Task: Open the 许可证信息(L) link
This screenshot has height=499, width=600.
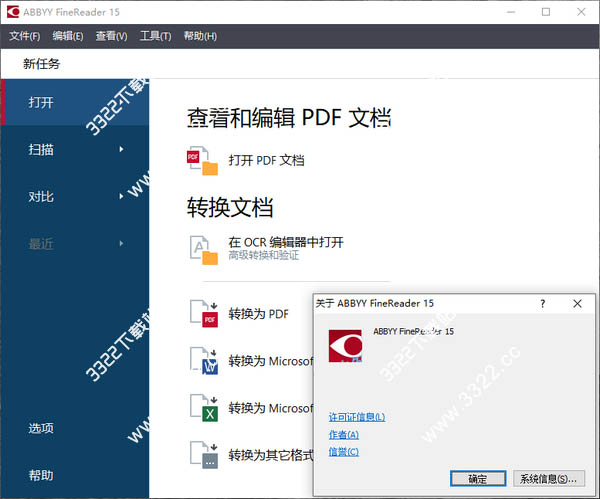Action: 356,417
